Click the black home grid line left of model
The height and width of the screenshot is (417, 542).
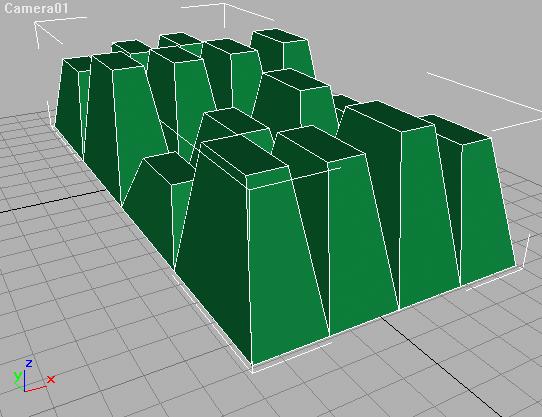click(52, 201)
